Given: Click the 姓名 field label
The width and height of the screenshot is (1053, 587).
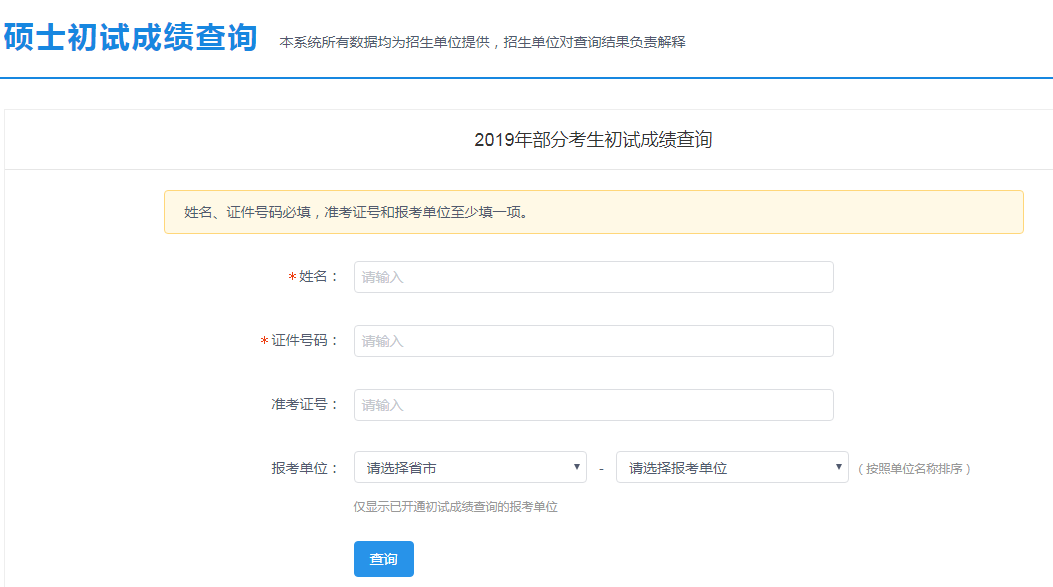Looking at the screenshot, I should click(x=319, y=277).
